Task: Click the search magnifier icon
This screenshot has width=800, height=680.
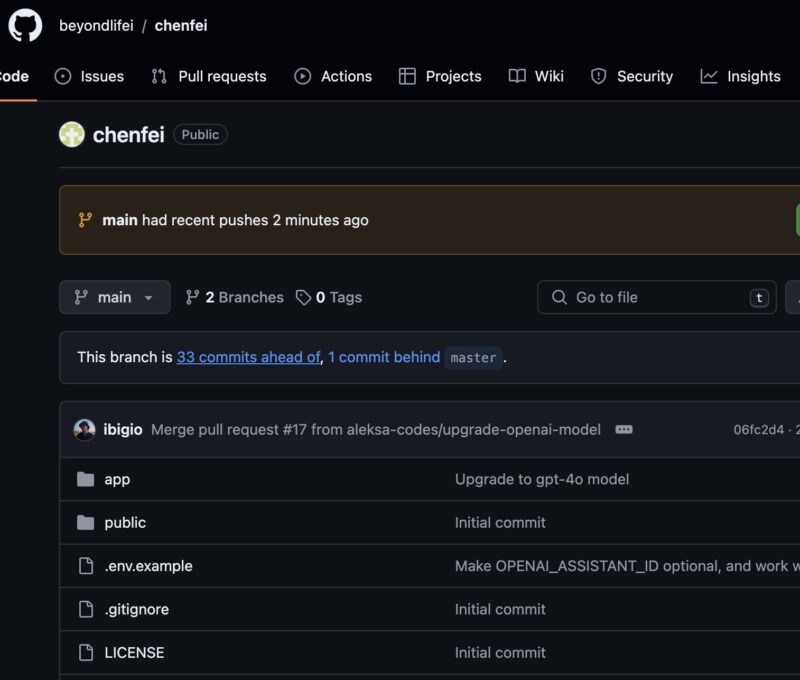Action: pos(559,297)
